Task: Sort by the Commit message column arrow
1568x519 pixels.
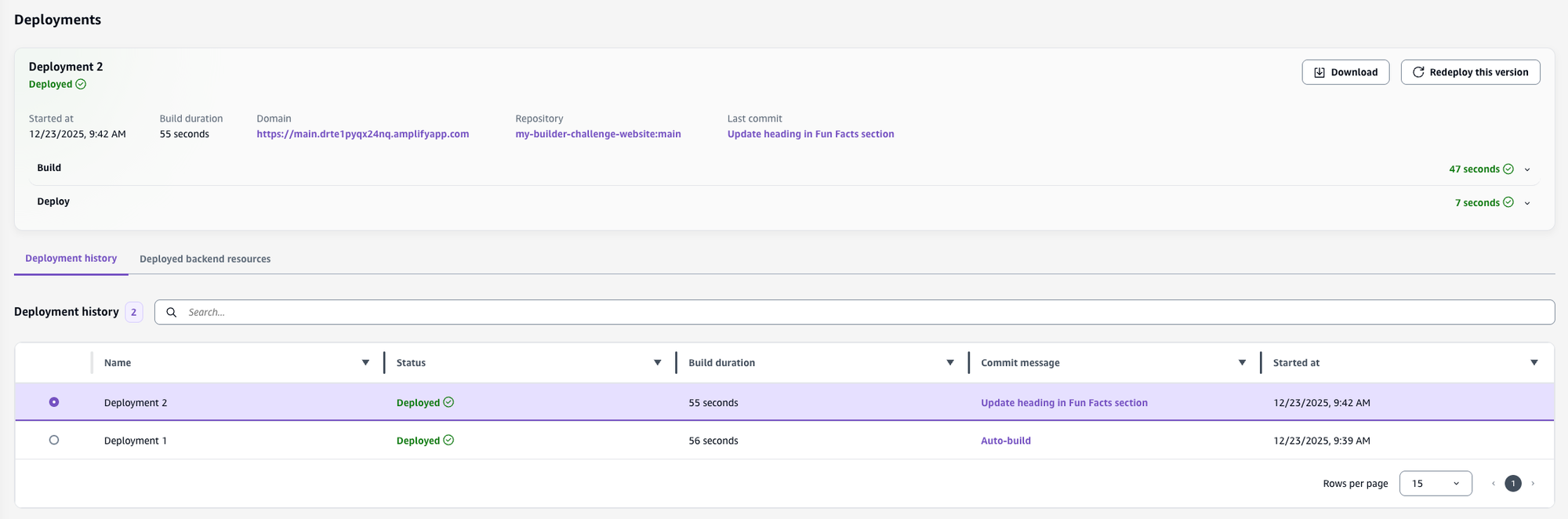Action: click(x=1242, y=362)
